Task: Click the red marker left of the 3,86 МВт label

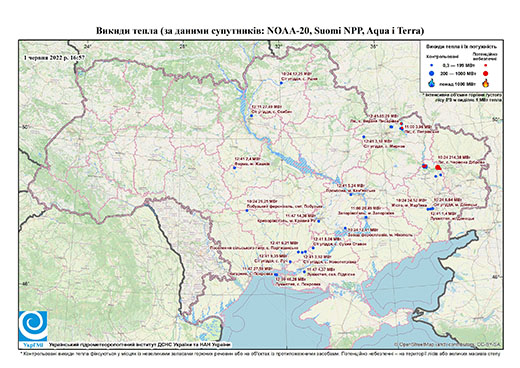Action: 402,128
